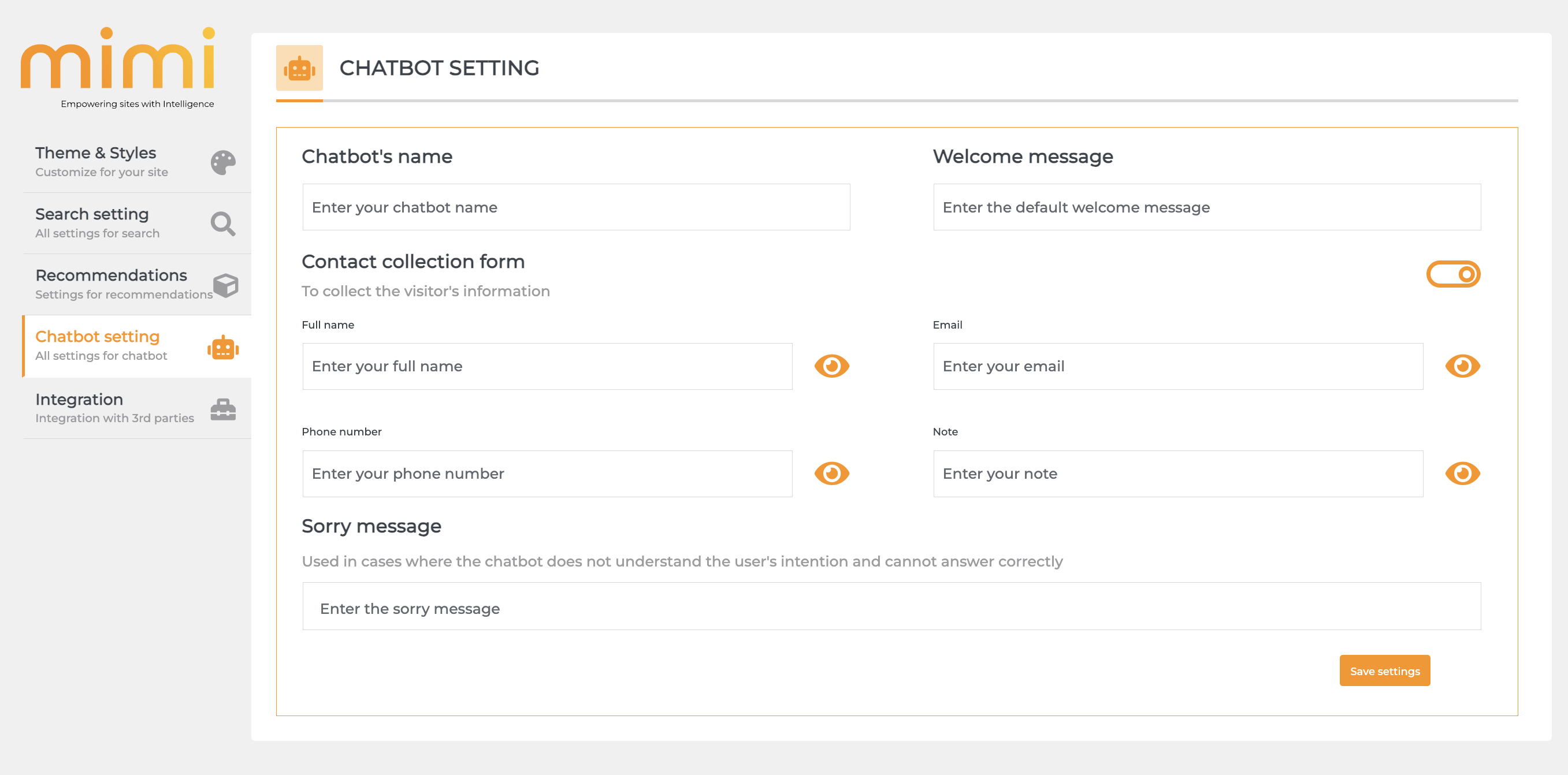Click the Chatbot setting robot icon in sidebar
Screen dimensions: 1568x775
point(223,348)
